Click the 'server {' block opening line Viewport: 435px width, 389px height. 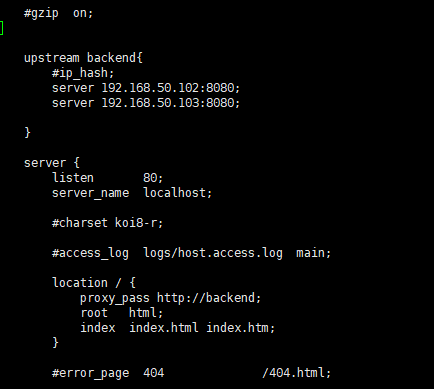click(x=52, y=163)
